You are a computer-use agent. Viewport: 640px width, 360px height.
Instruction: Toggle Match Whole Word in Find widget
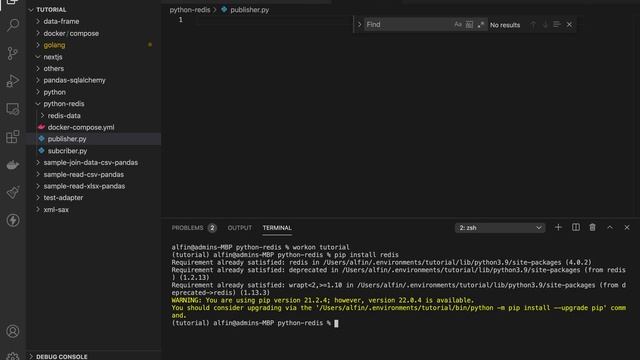(469, 24)
